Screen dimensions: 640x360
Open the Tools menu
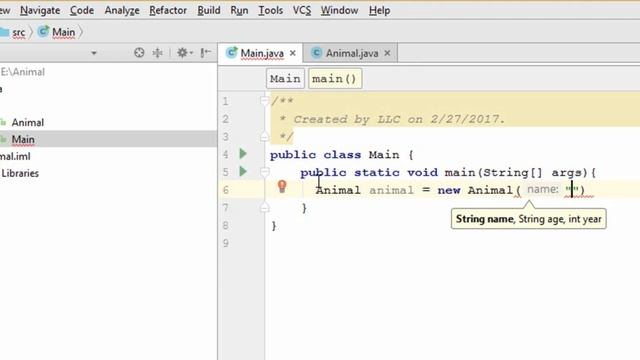click(x=270, y=10)
